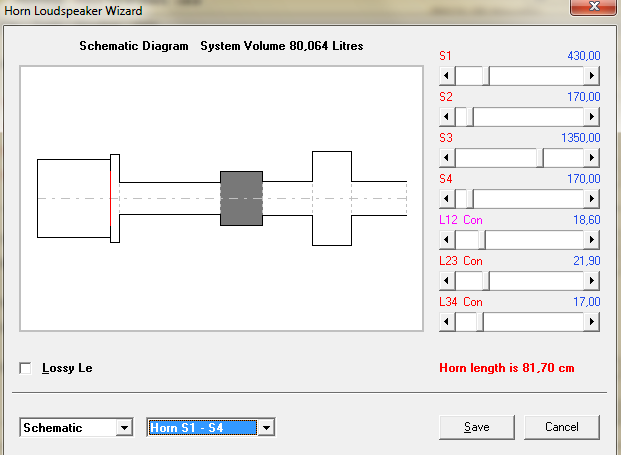Click left arrow of L23 Con slider

click(x=447, y=281)
